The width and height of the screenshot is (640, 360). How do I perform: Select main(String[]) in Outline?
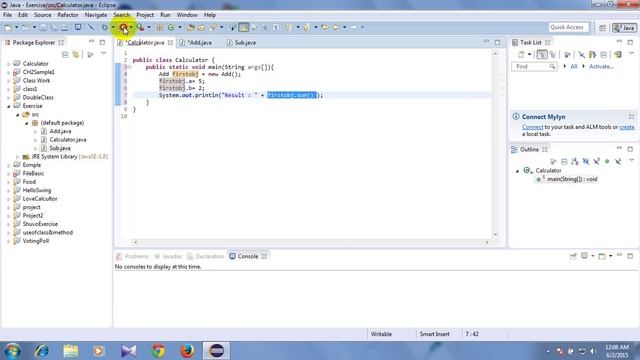coord(572,179)
